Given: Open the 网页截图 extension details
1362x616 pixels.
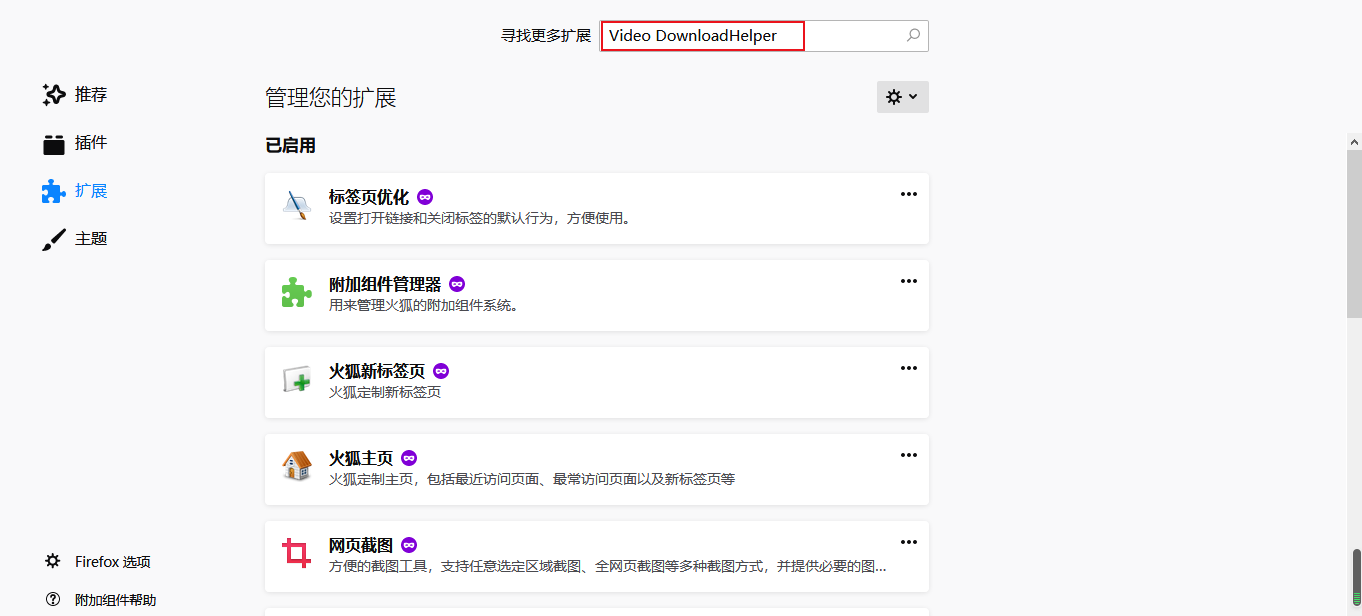Looking at the screenshot, I should [x=597, y=556].
